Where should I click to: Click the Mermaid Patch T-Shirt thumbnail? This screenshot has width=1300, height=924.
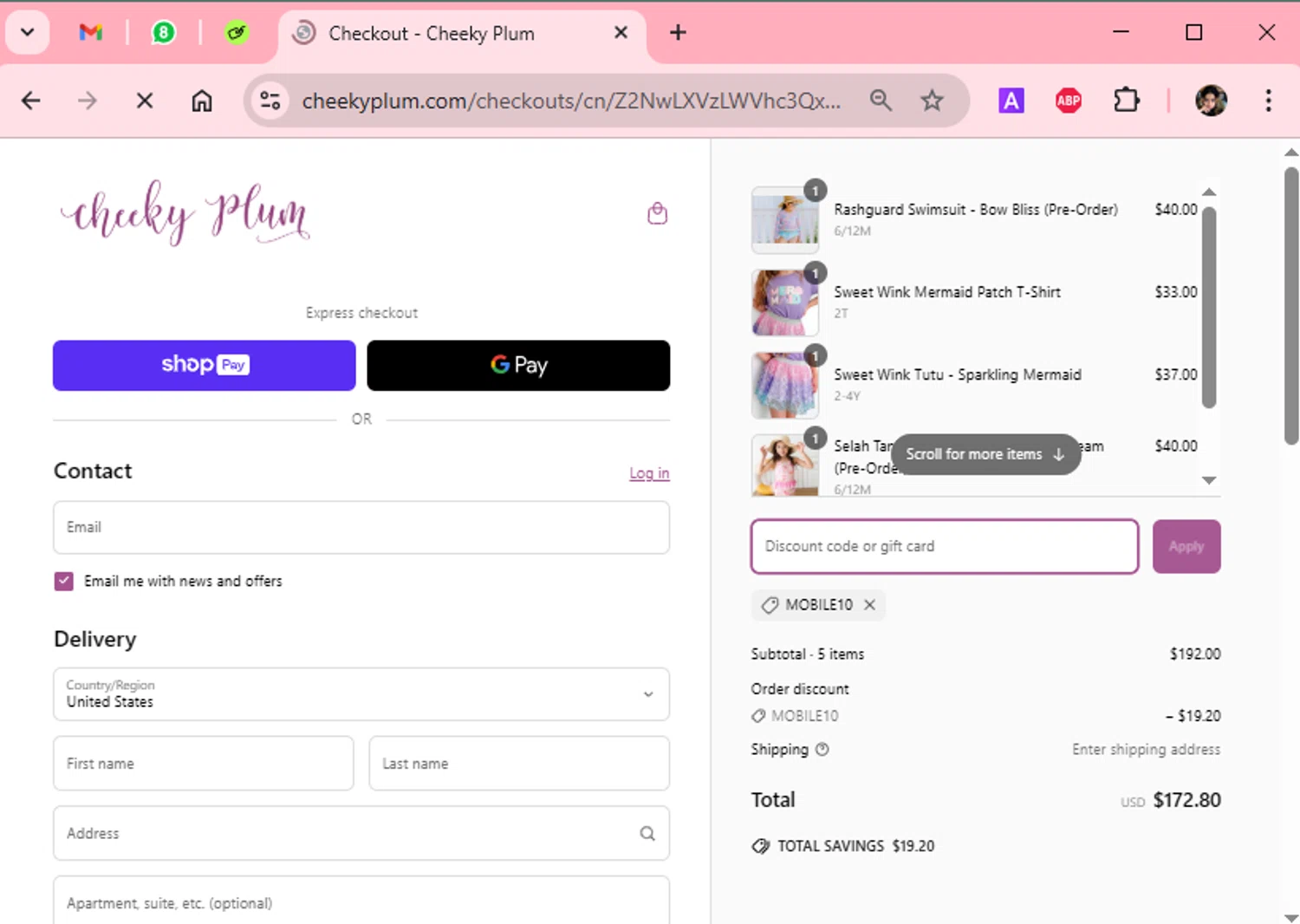click(784, 303)
